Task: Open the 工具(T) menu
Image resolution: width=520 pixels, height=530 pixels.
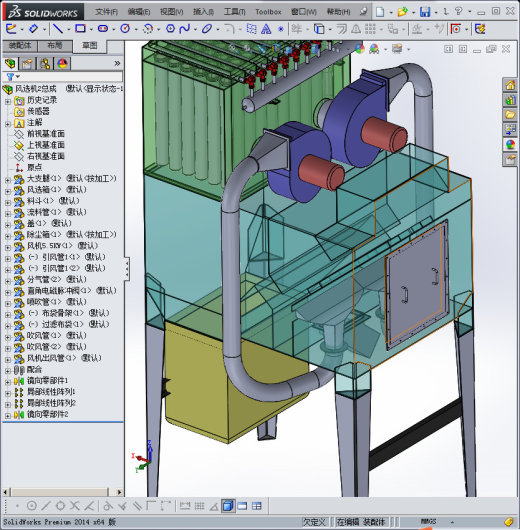Action: click(235, 12)
